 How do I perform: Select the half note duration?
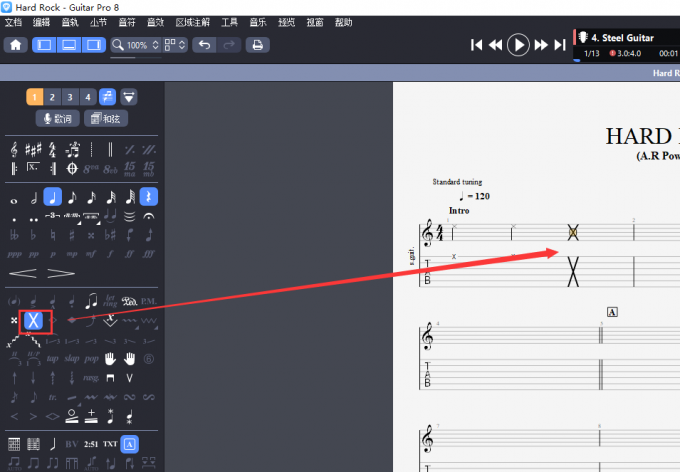click(33, 197)
